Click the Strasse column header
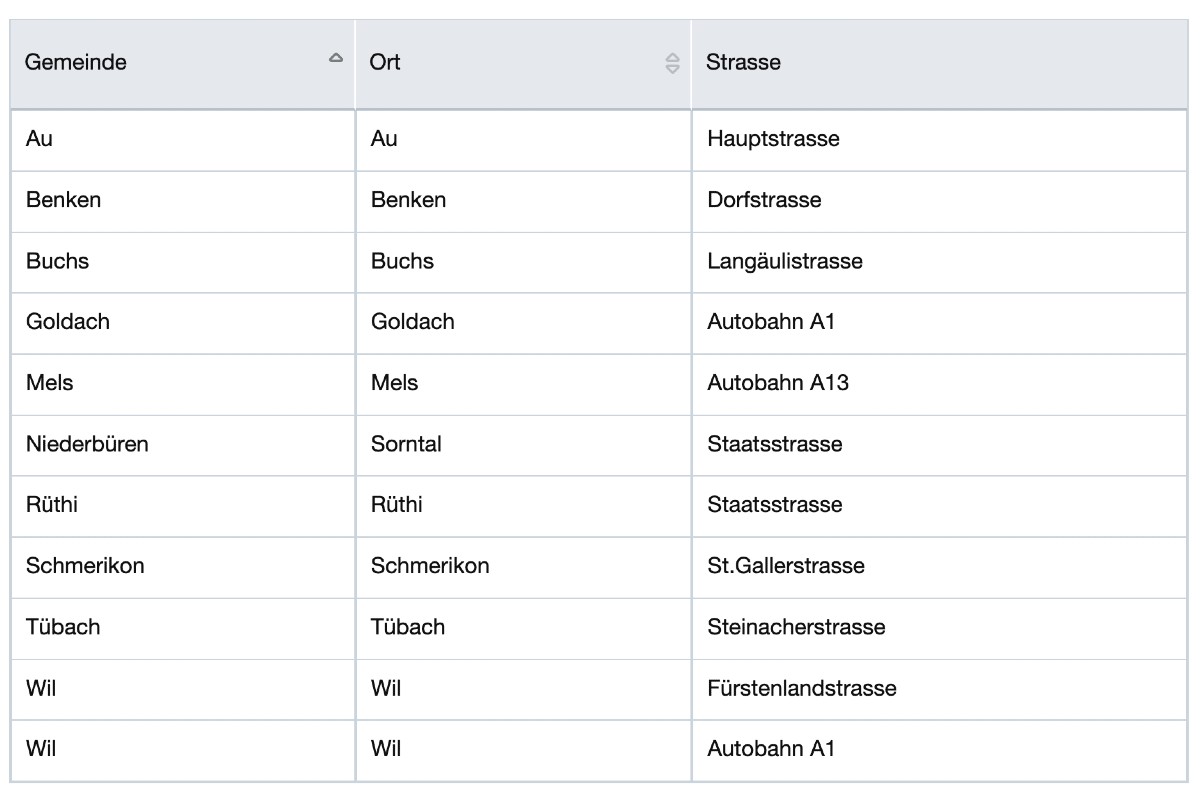The height and width of the screenshot is (800, 1200). (743, 63)
